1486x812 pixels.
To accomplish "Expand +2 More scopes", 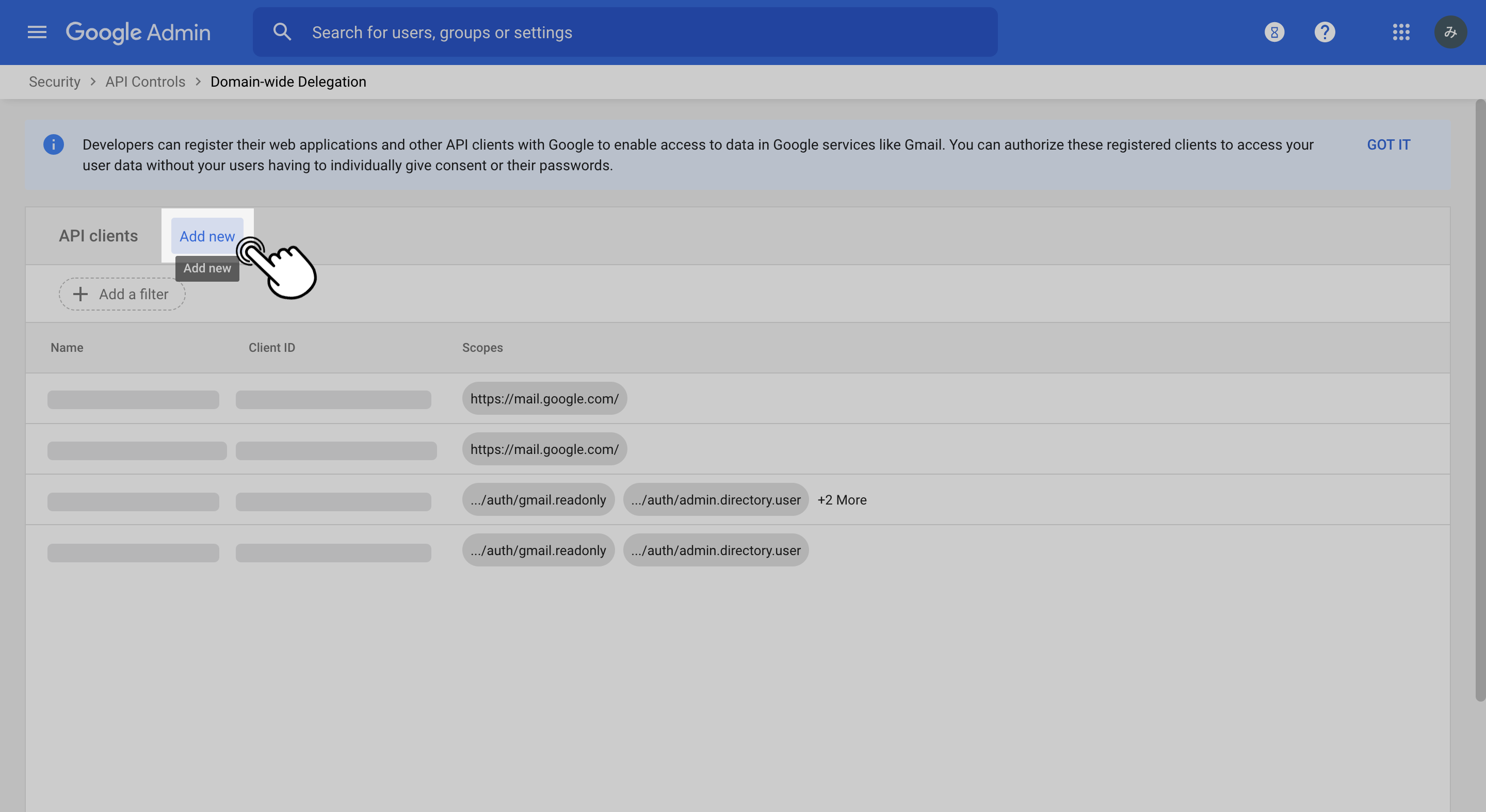I will [x=842, y=500].
